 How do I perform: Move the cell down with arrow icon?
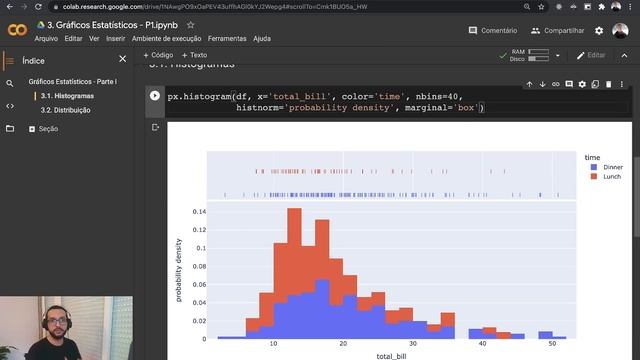(542, 84)
